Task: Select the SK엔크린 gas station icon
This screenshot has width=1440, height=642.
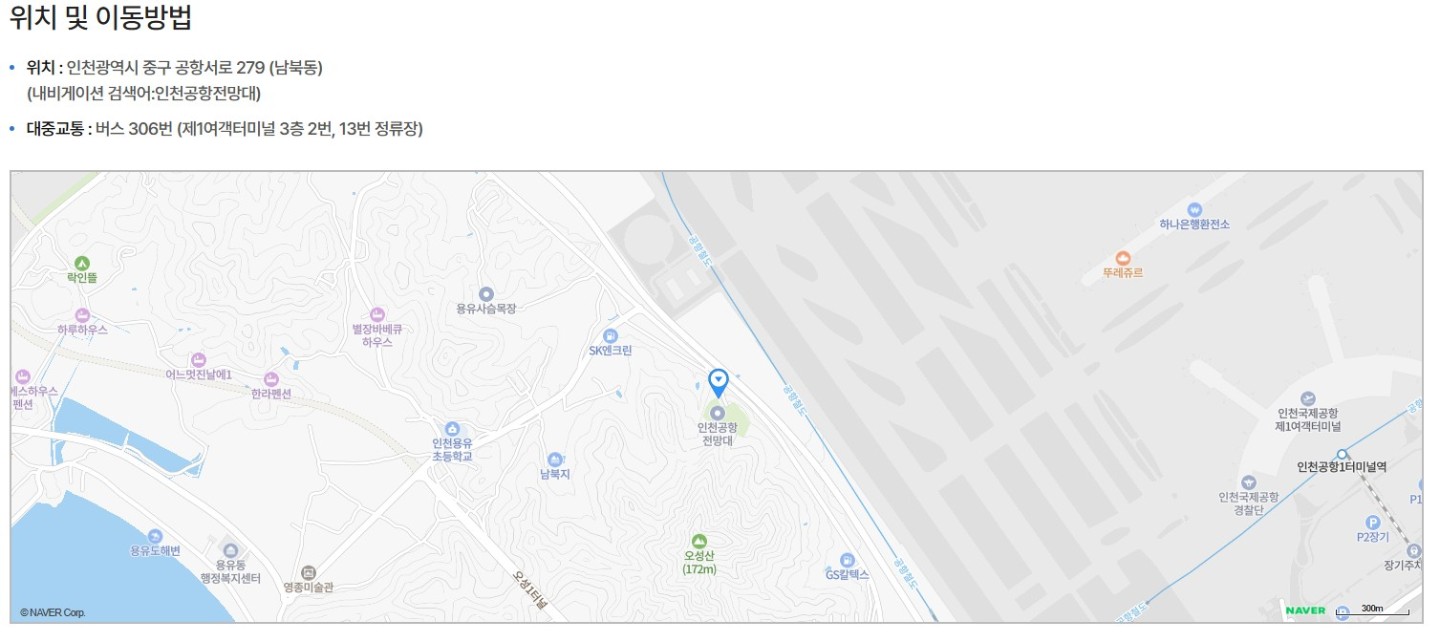Action: point(611,335)
